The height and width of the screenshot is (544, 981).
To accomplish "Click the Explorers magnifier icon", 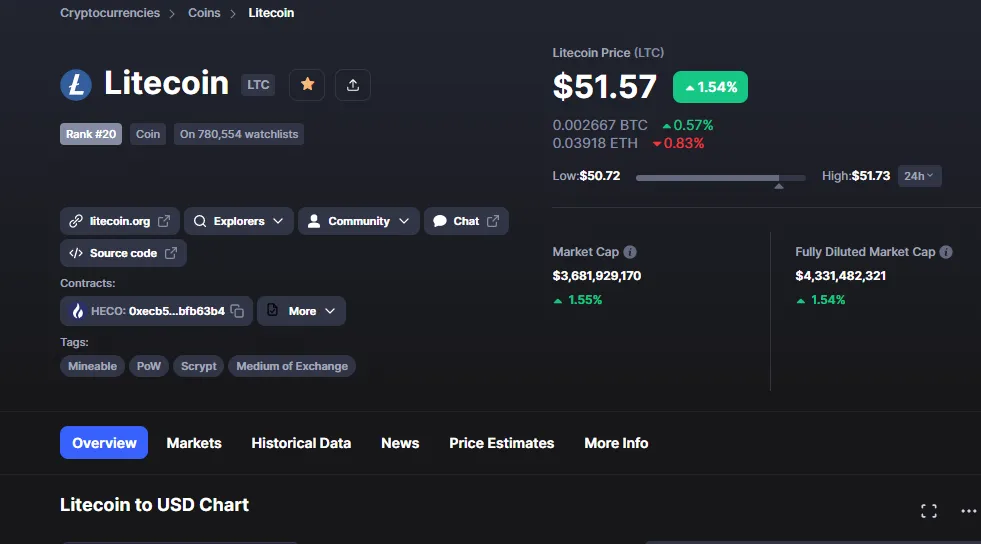I will (200, 221).
